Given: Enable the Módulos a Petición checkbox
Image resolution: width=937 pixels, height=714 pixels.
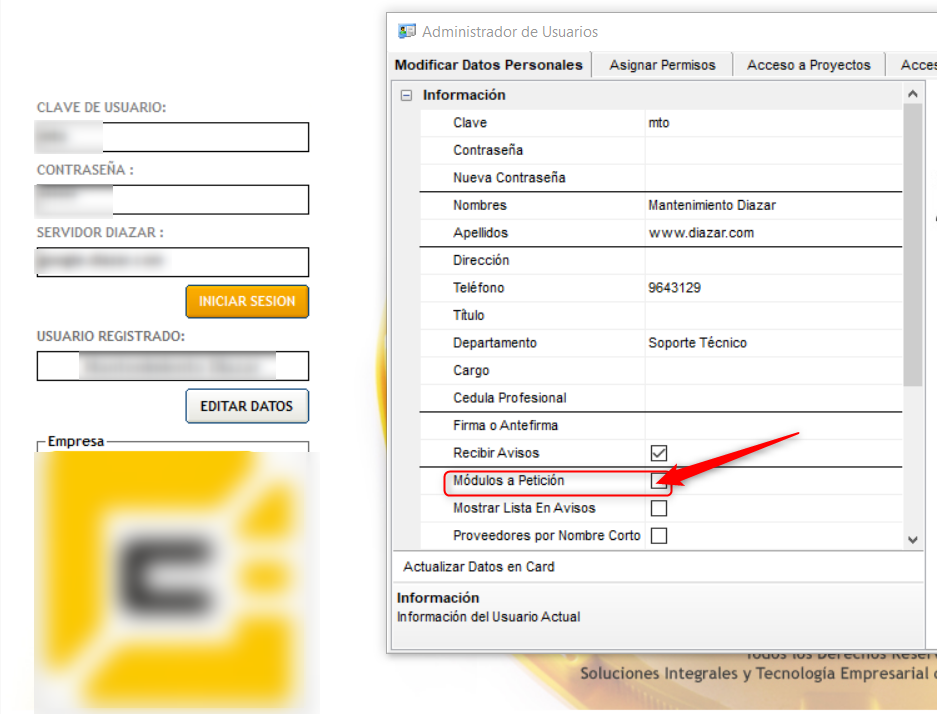Looking at the screenshot, I should [658, 481].
